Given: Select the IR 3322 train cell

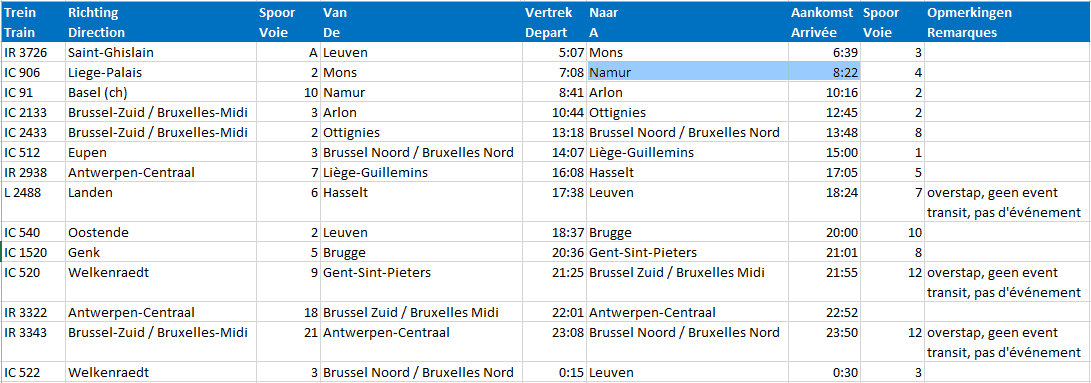Looking at the screenshot, I should pos(33,312).
